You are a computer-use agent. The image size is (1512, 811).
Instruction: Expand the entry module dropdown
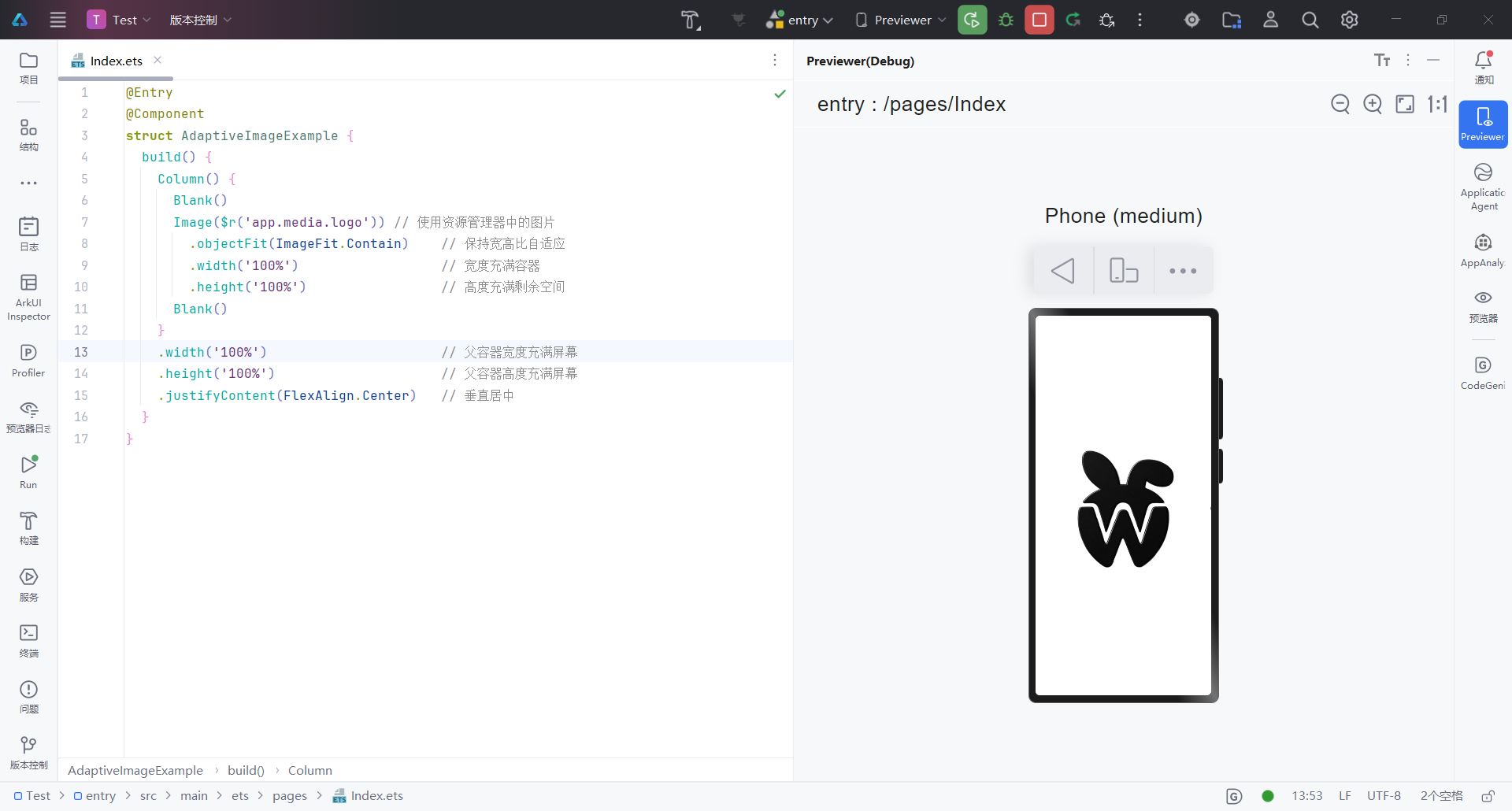[x=800, y=20]
